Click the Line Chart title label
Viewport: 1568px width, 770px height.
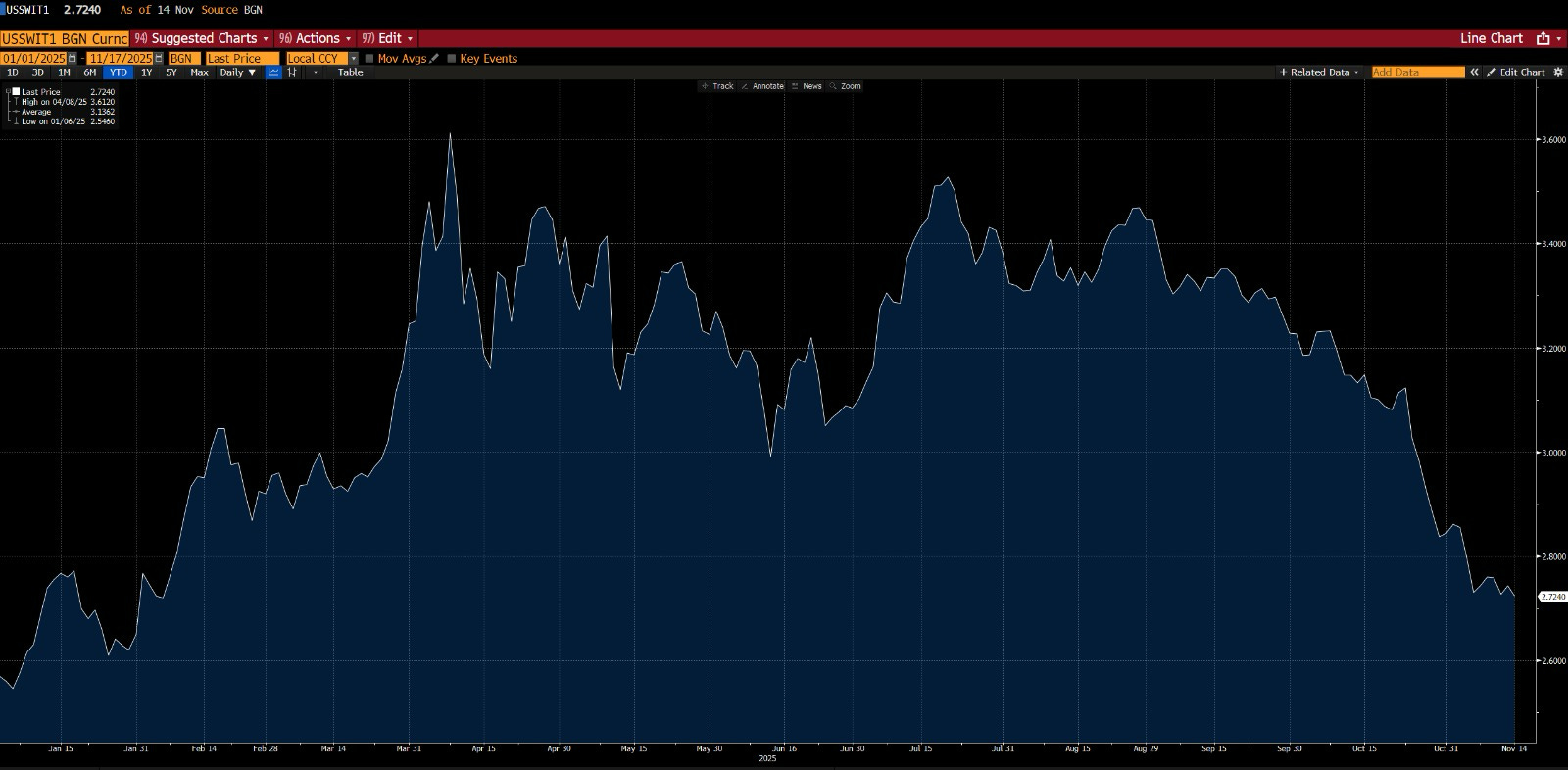[1492, 38]
